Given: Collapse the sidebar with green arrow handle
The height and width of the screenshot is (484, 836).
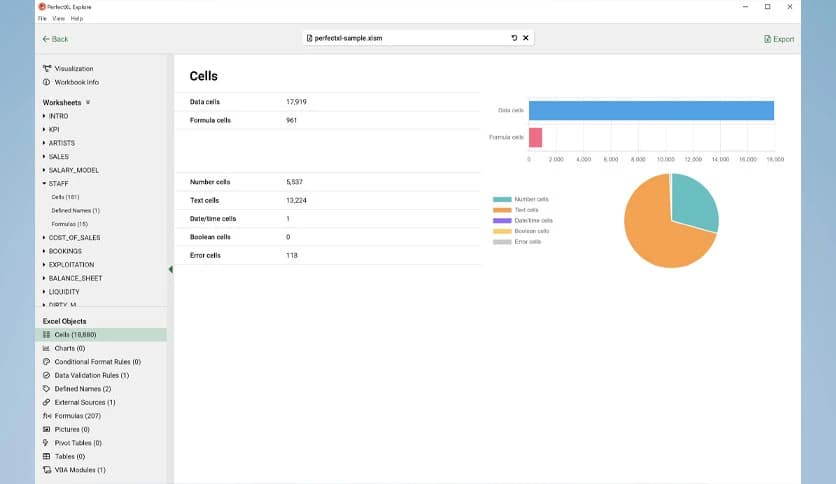Looking at the screenshot, I should (171, 269).
